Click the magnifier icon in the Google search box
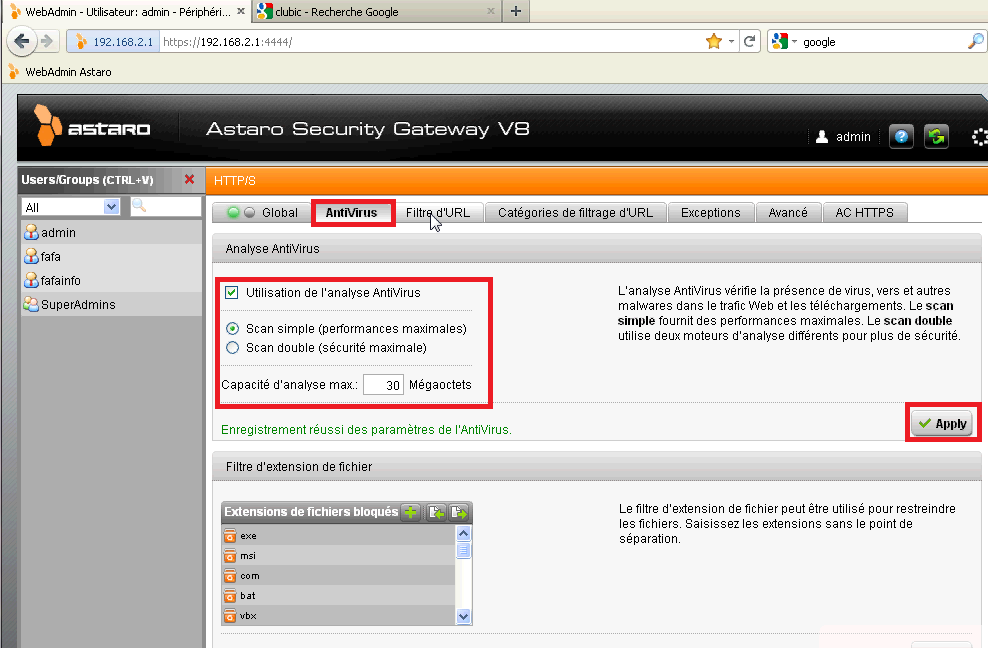The width and height of the screenshot is (988, 648). [x=975, y=42]
